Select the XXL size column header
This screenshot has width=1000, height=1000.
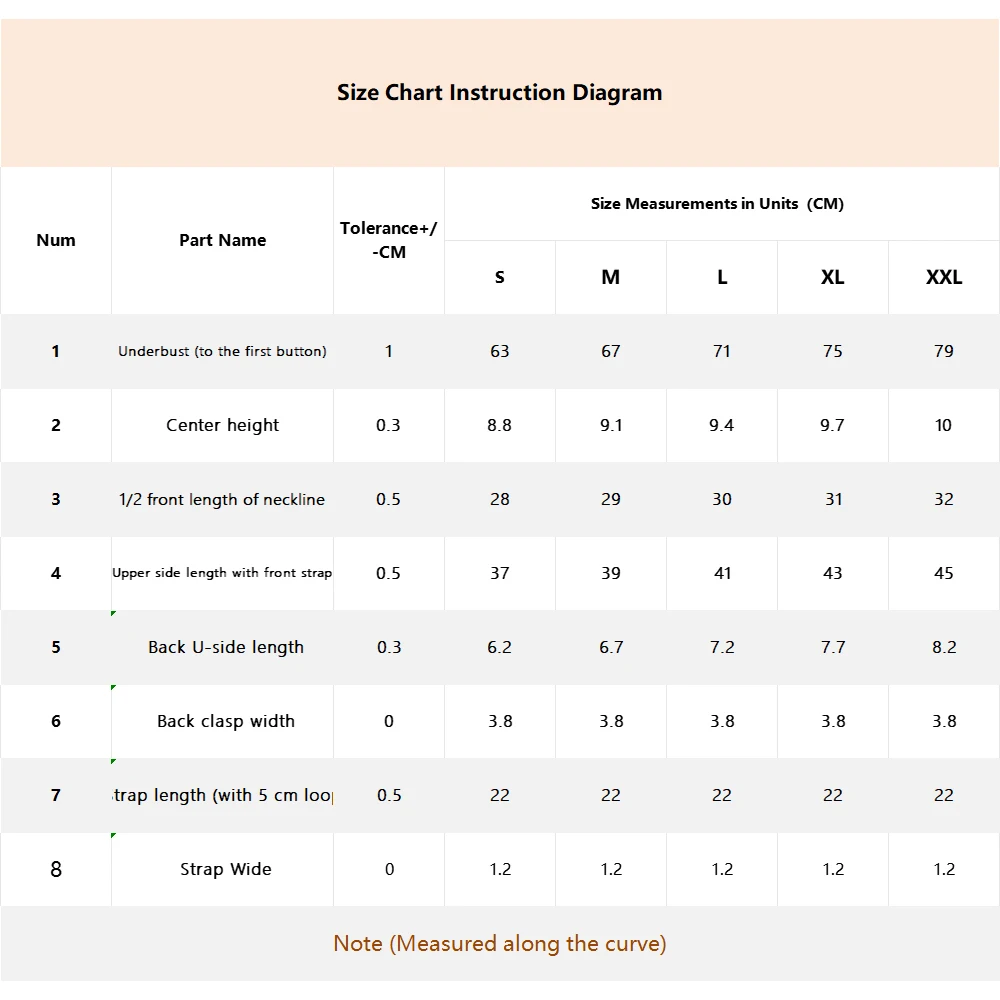pyautogui.click(x=944, y=277)
